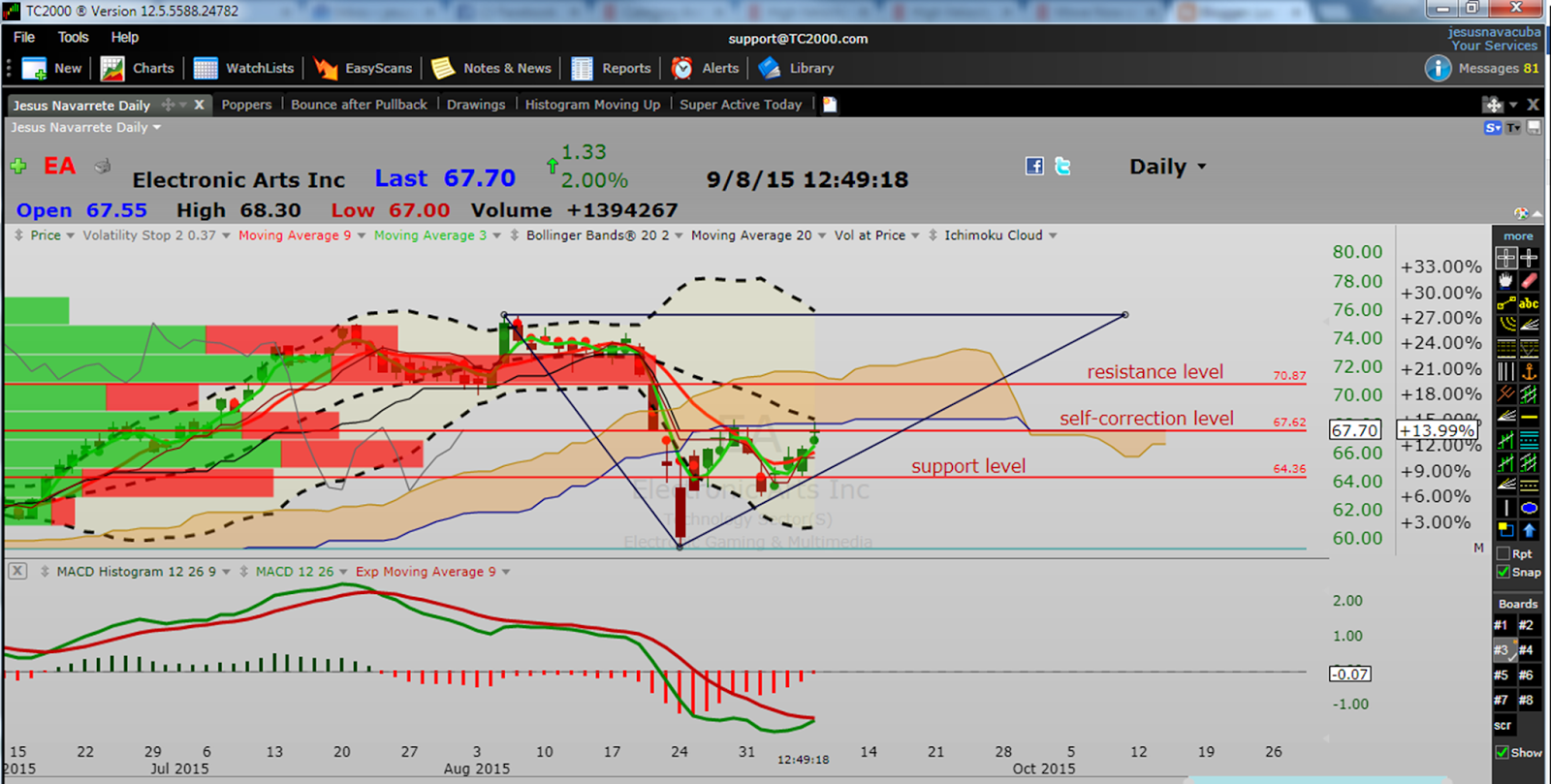Select the eraser drawing tool
Image resolution: width=1551 pixels, height=784 pixels.
pyautogui.click(x=1529, y=281)
